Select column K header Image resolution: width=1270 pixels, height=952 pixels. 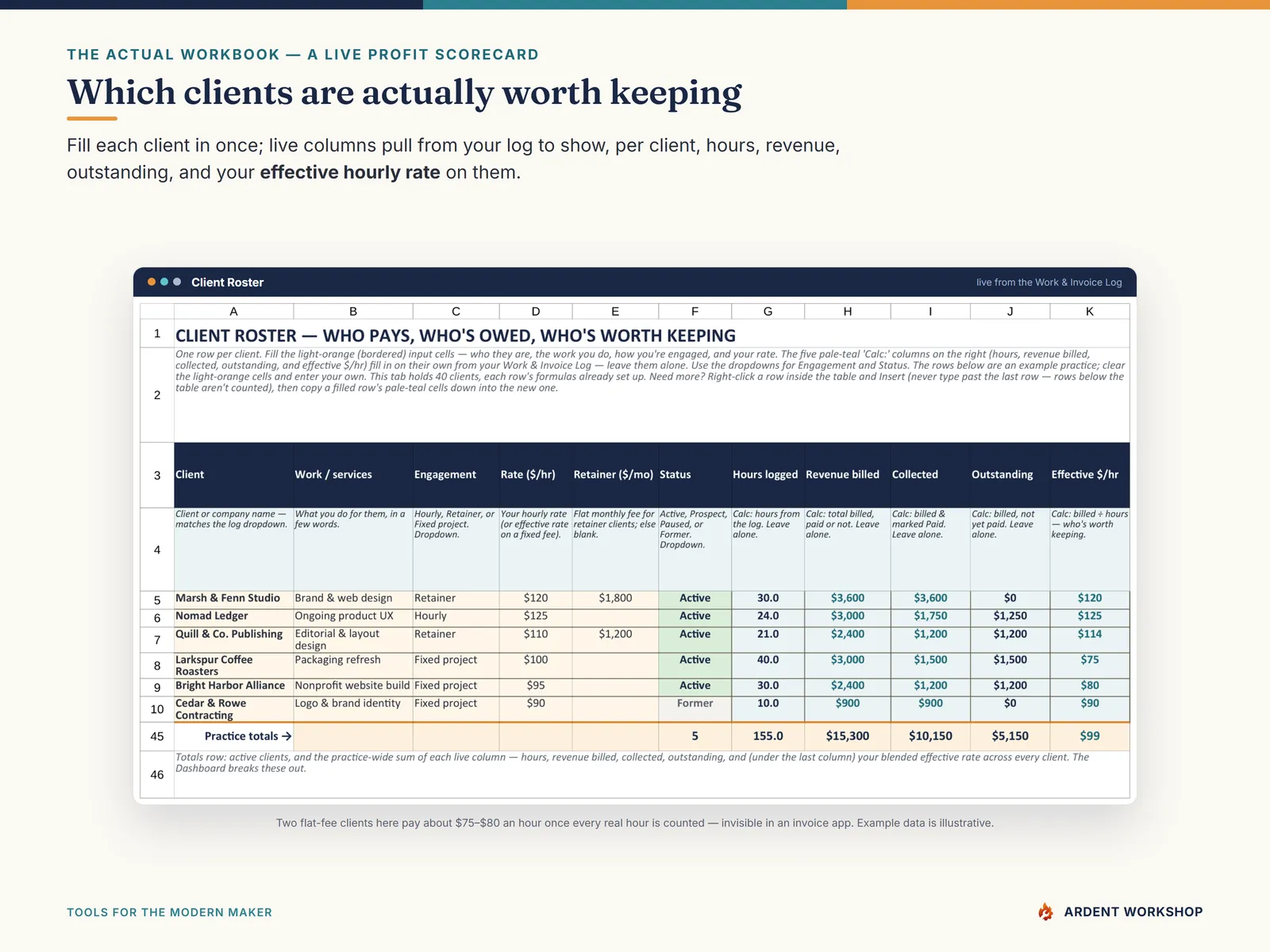click(1090, 311)
